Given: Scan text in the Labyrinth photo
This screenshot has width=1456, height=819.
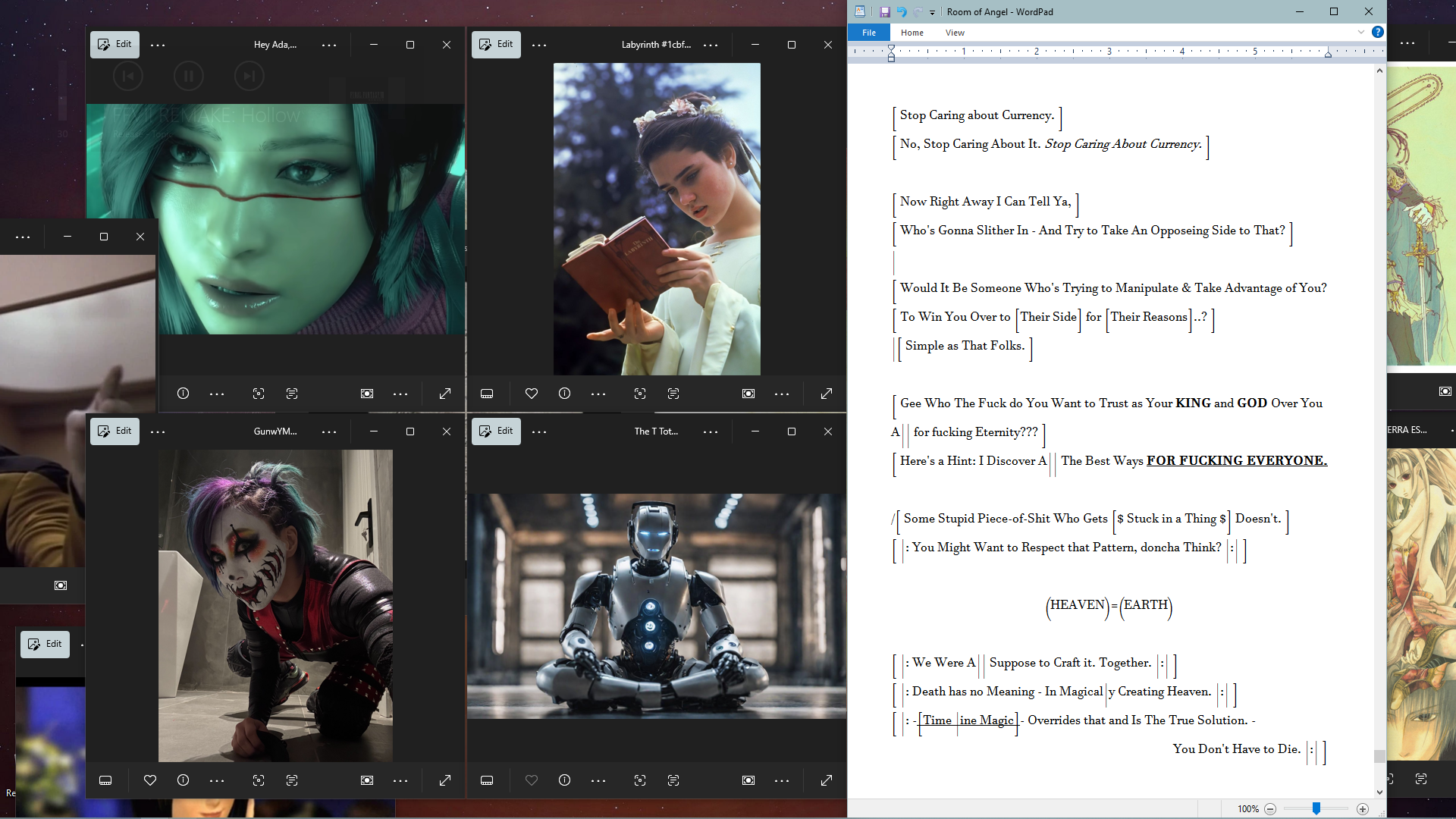Looking at the screenshot, I should (673, 394).
